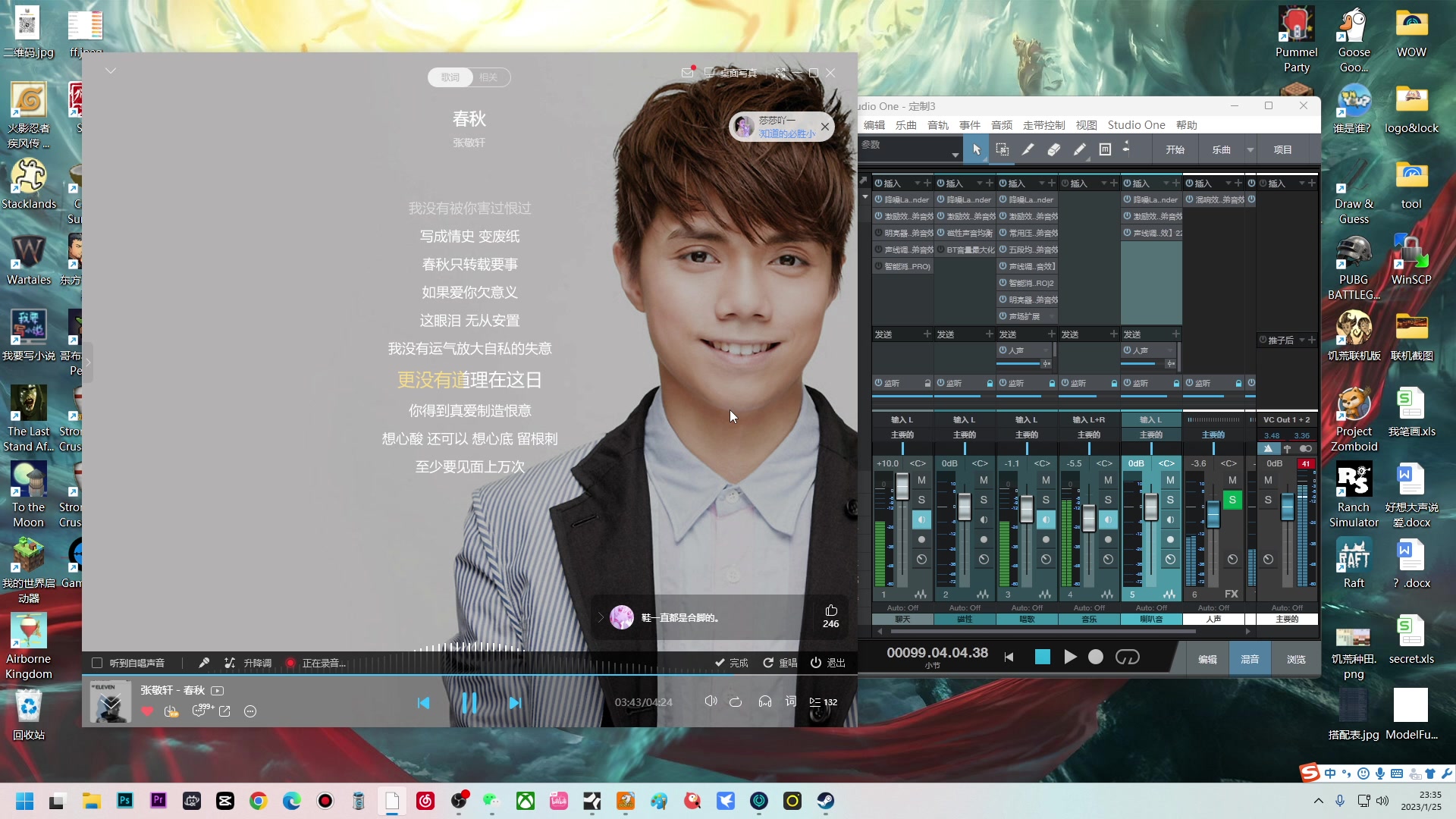
Task: Switch to the 相关 tab in player
Action: pyautogui.click(x=488, y=77)
